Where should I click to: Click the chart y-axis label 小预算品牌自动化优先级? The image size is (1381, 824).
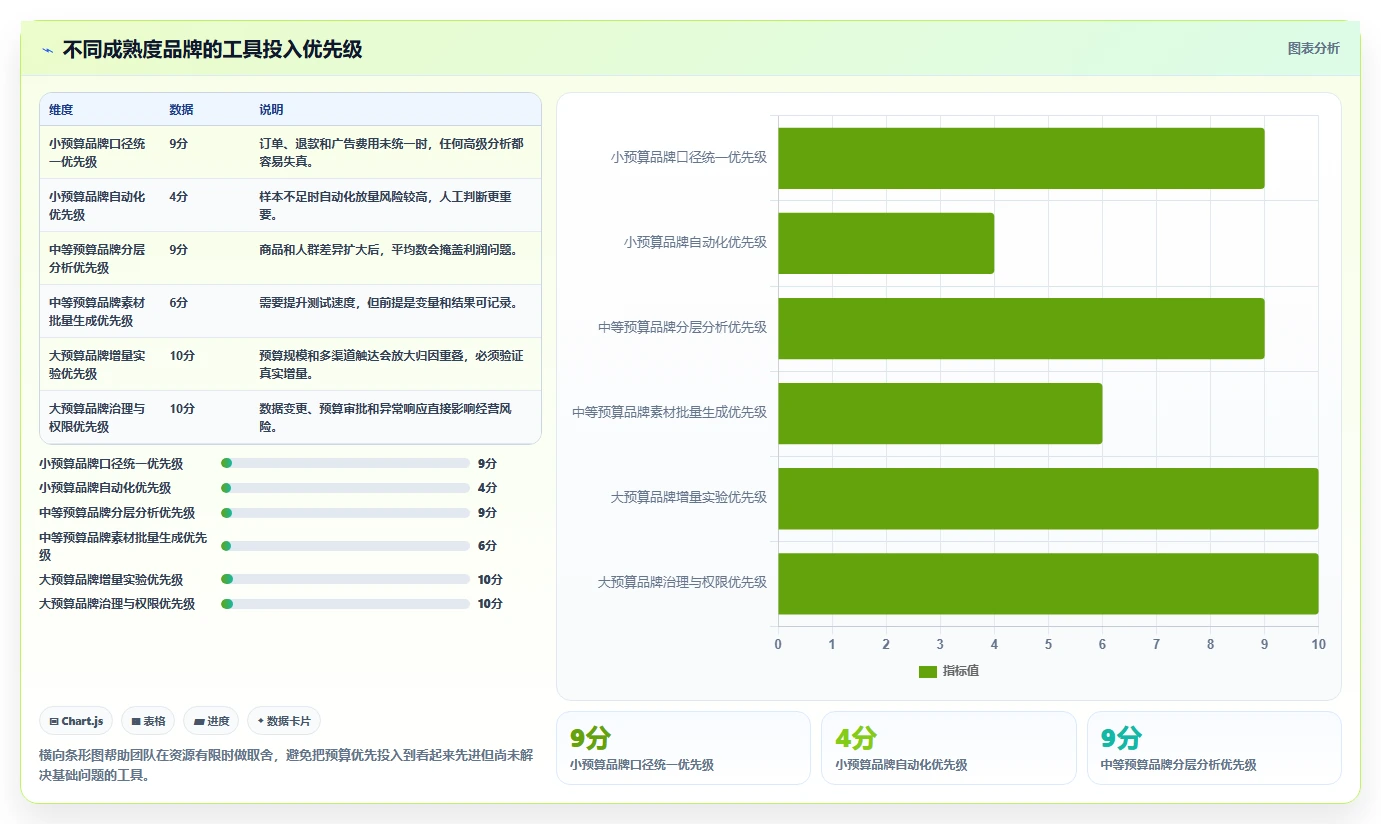695,242
